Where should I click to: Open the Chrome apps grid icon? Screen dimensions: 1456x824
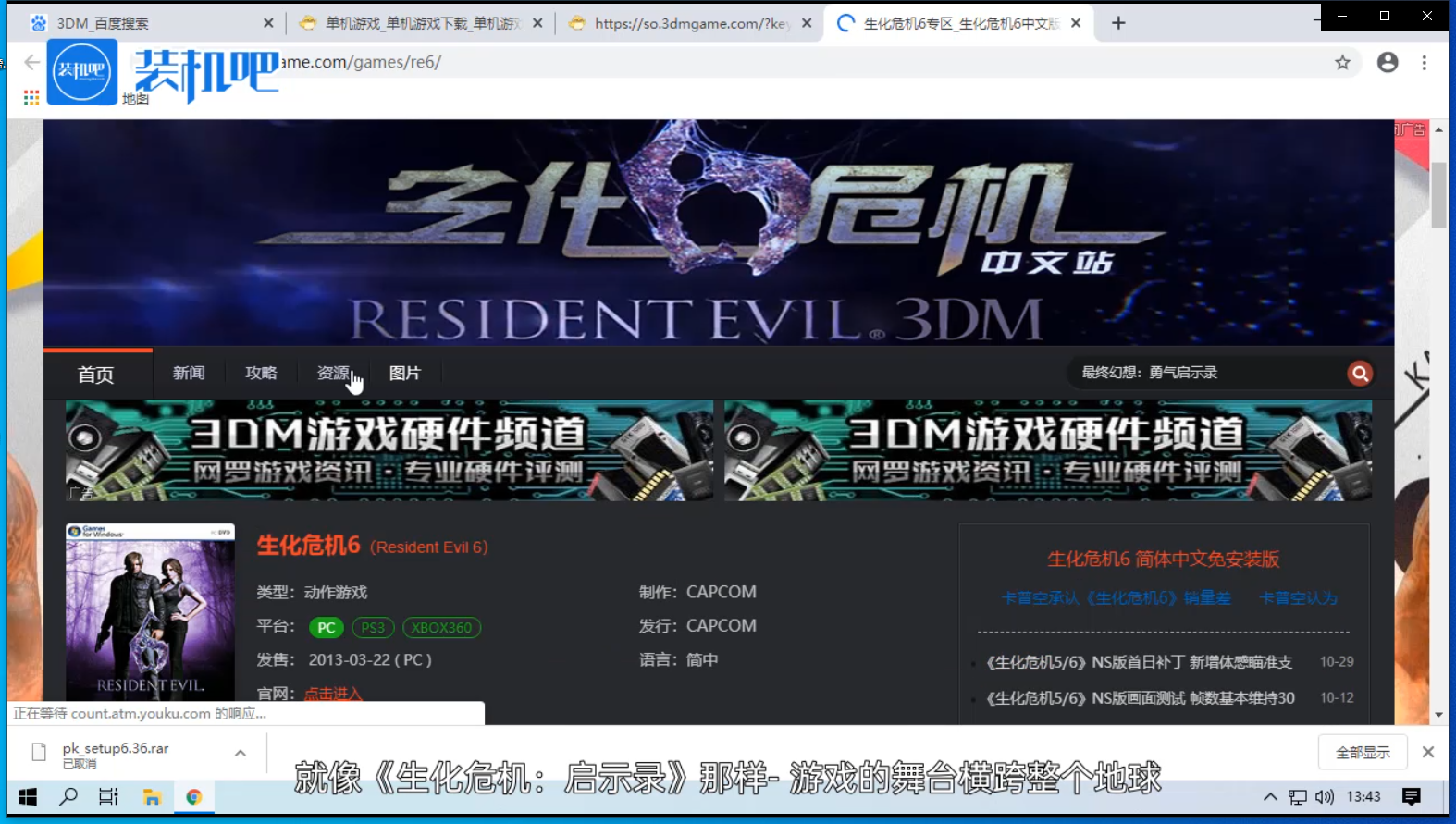(31, 97)
